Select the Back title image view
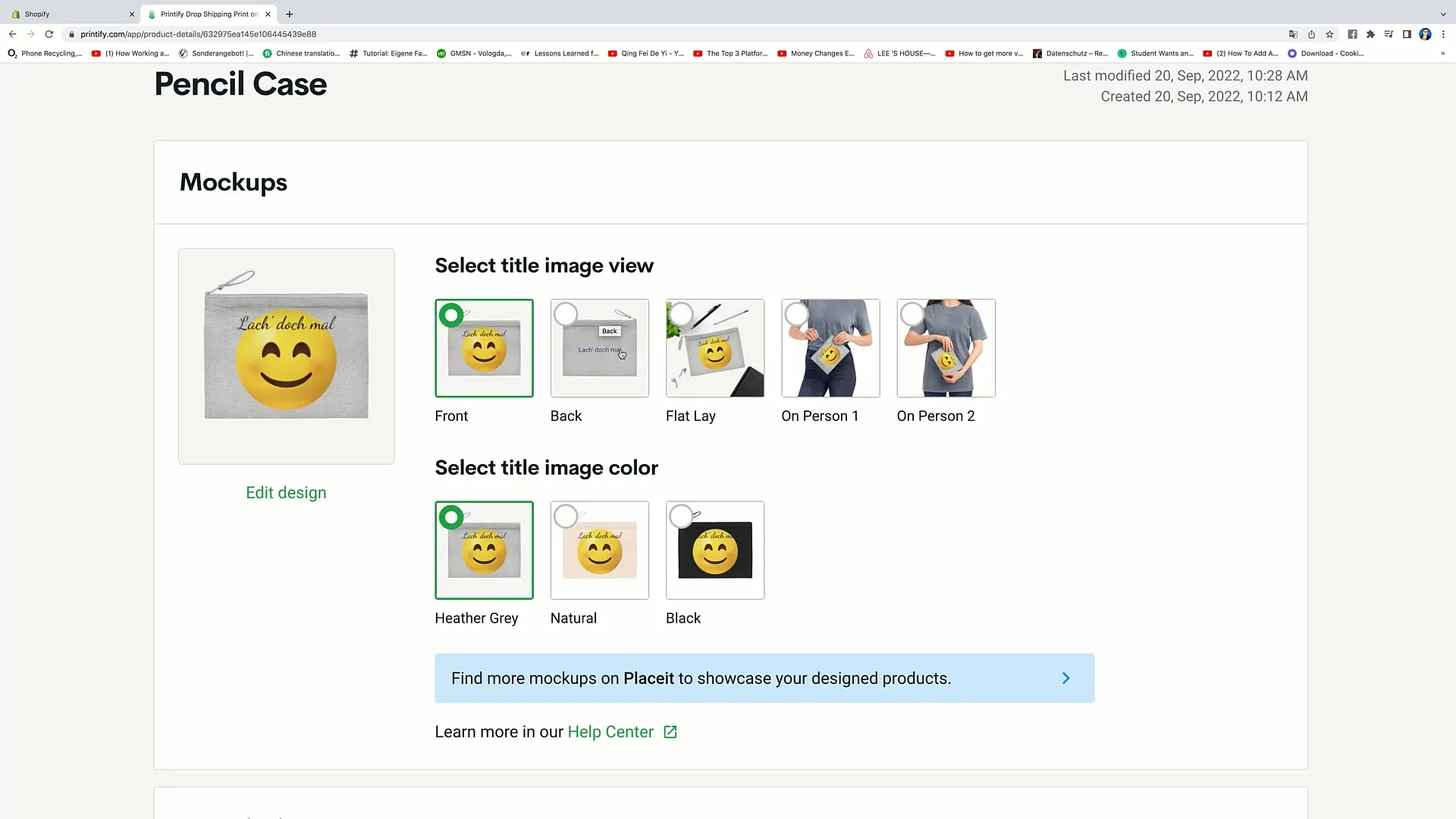1456x819 pixels. (x=599, y=348)
